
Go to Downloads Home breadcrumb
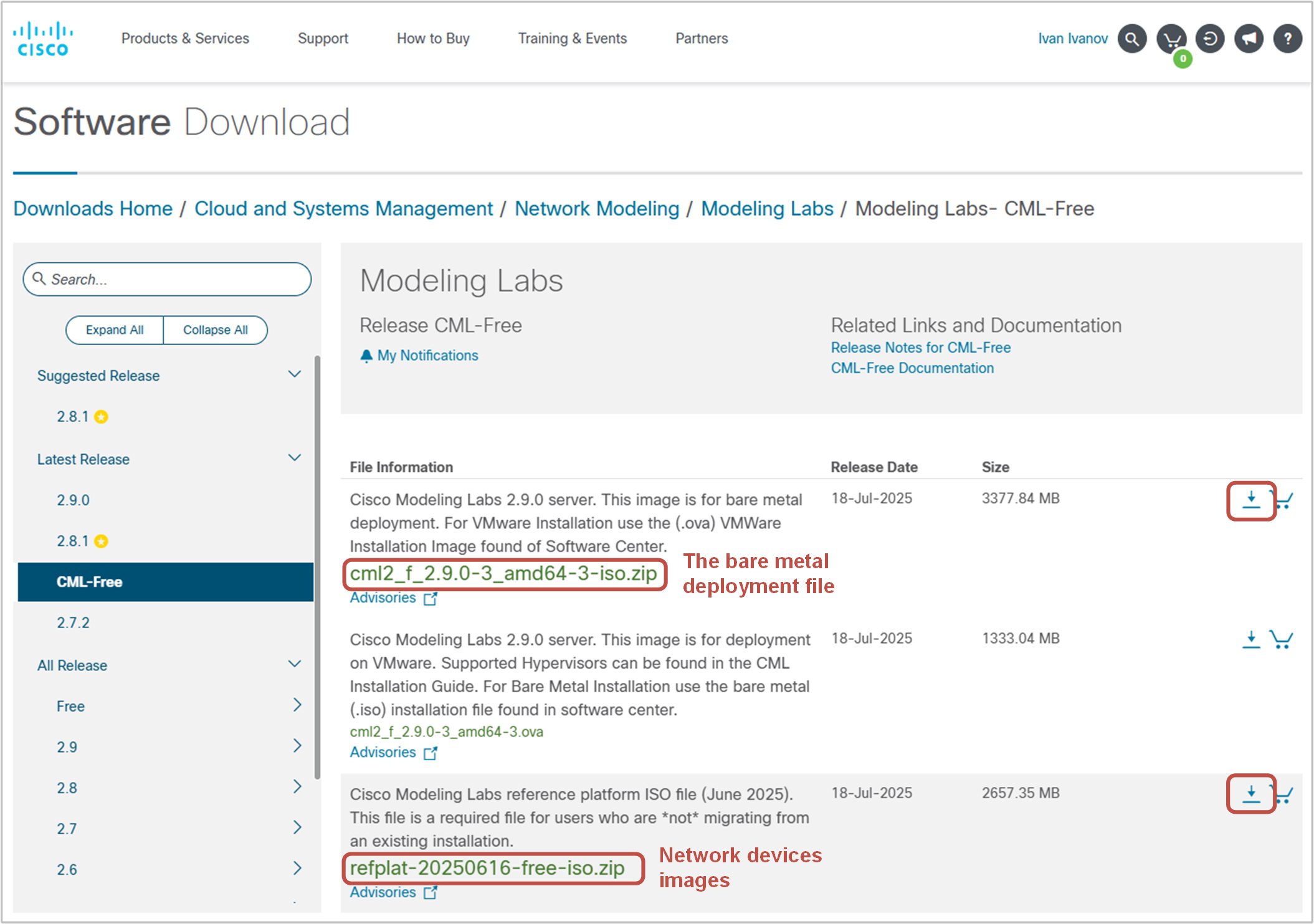point(93,209)
